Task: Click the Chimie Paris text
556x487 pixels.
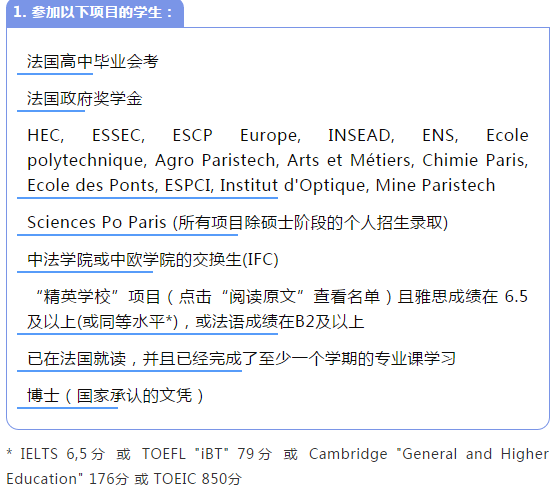Action: pyautogui.click(x=475, y=160)
